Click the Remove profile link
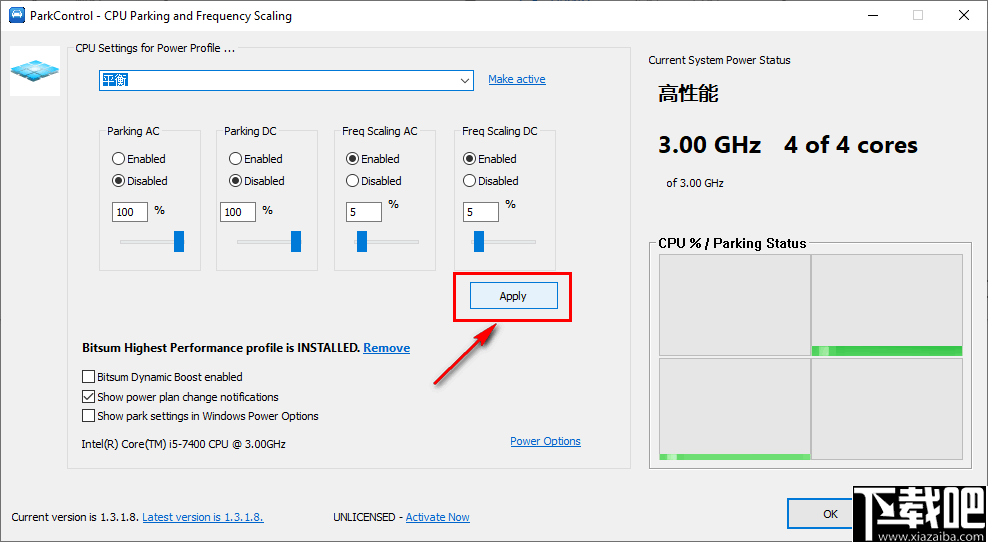The width and height of the screenshot is (988, 542). [386, 348]
